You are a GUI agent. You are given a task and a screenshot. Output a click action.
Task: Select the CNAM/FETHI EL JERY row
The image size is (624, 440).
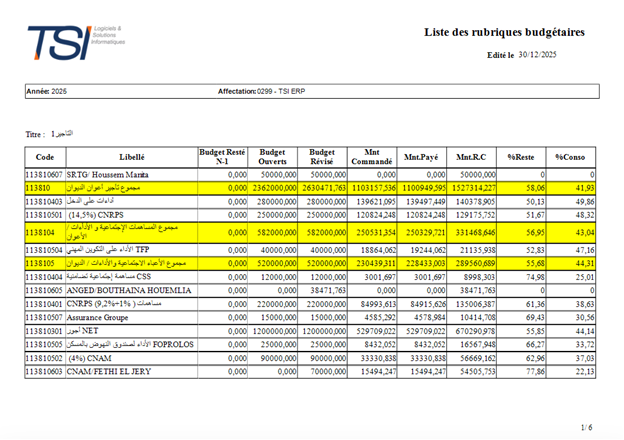tap(310, 372)
